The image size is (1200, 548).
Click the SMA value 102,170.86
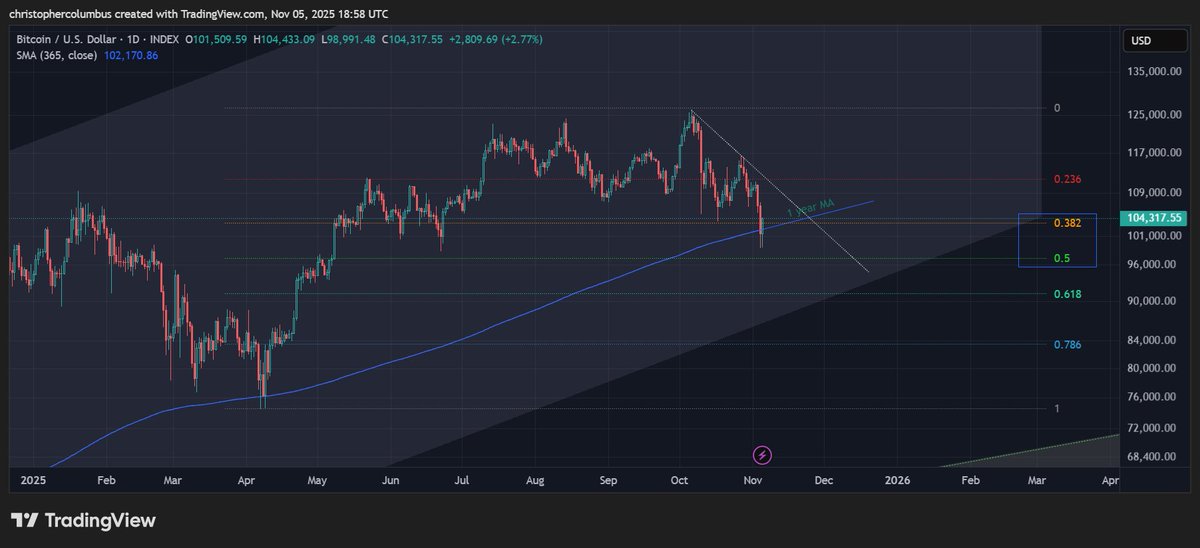click(131, 55)
